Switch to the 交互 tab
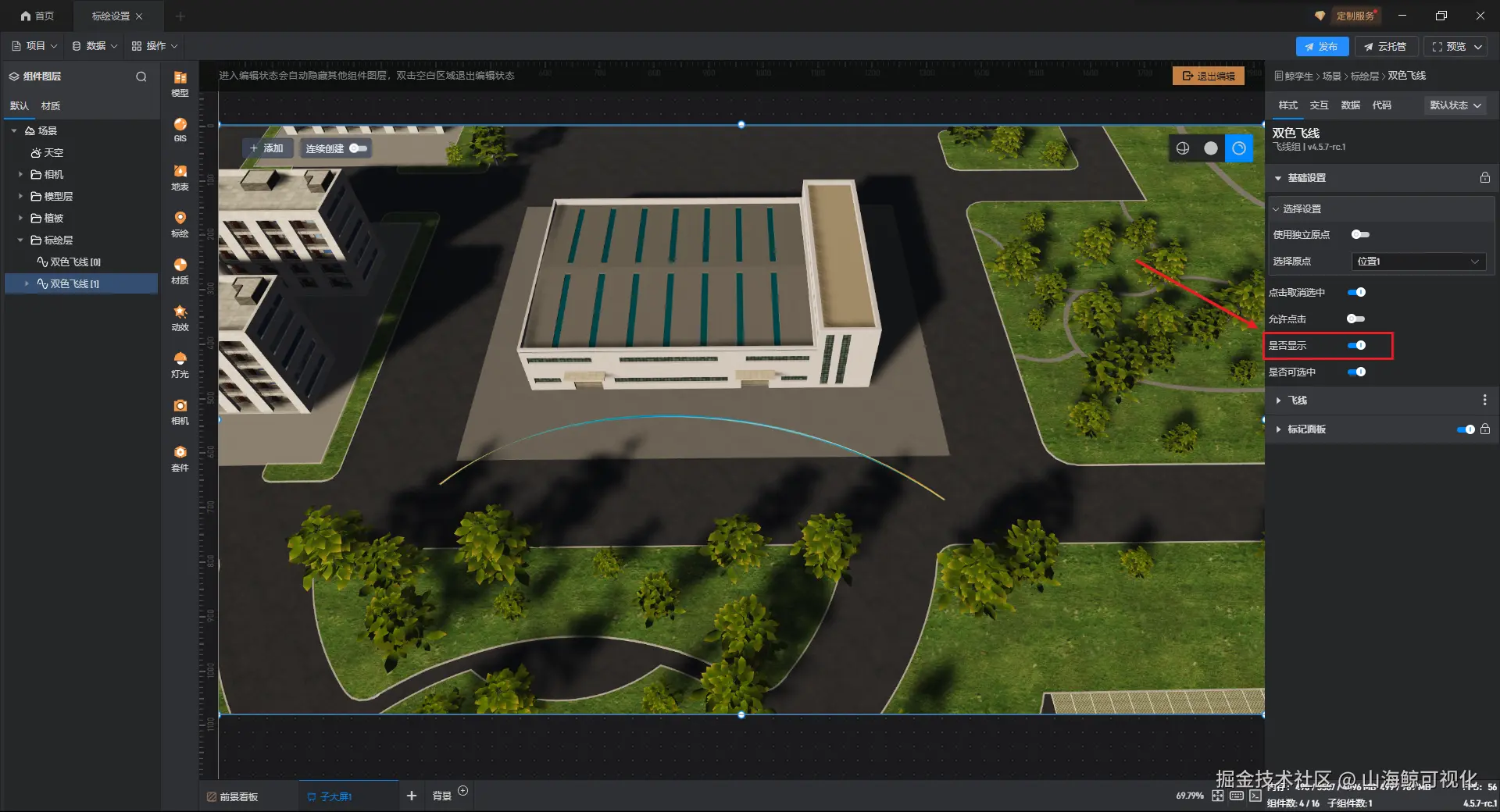Viewport: 1500px width, 812px height. tap(1319, 105)
